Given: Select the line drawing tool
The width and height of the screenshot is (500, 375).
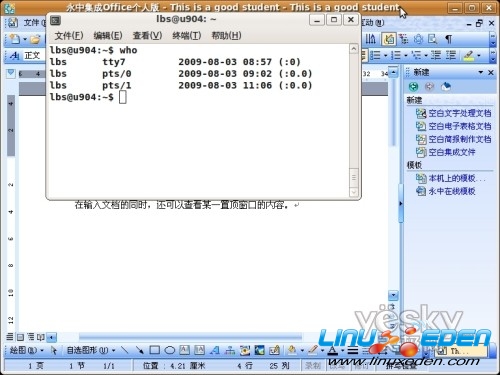Looking at the screenshot, I should [x=125, y=350].
